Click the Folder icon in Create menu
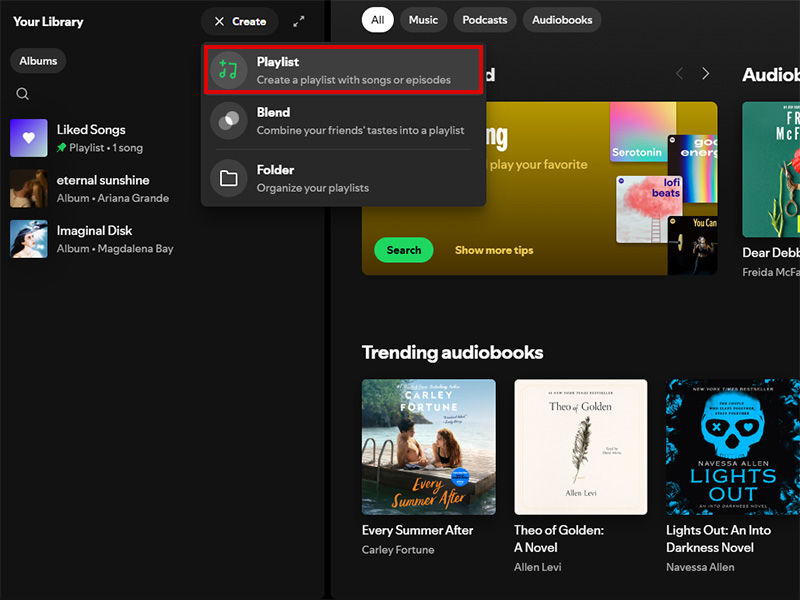 pos(229,178)
